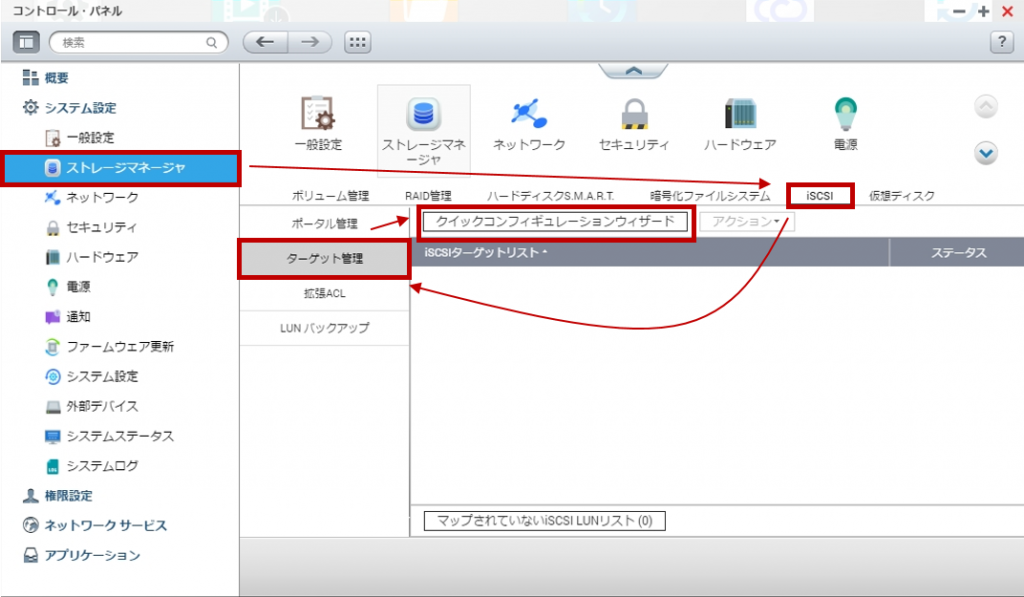
Task: Switch to the ボリューム管理 tab
Action: [x=330, y=195]
